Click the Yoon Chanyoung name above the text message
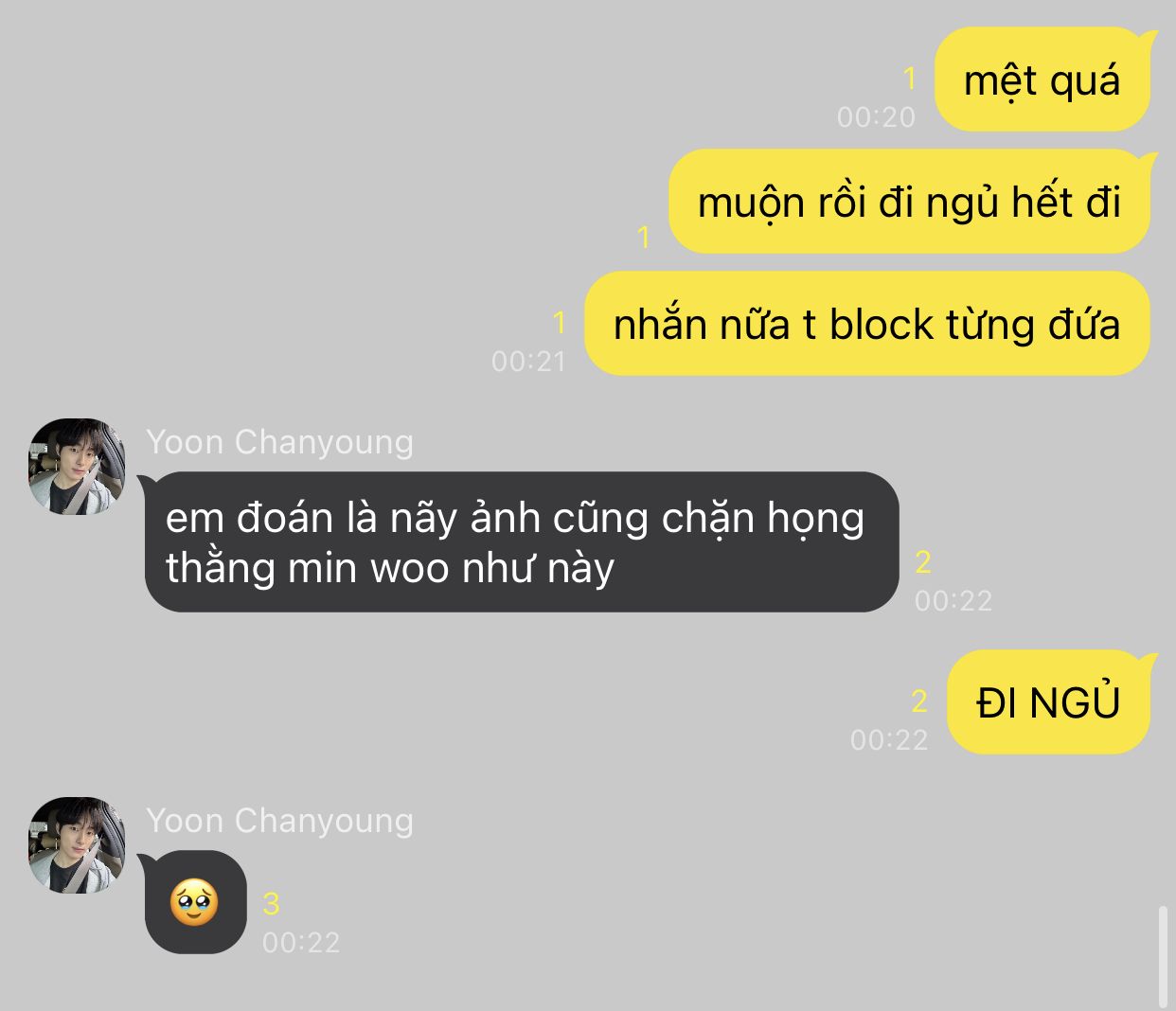 tap(280, 442)
